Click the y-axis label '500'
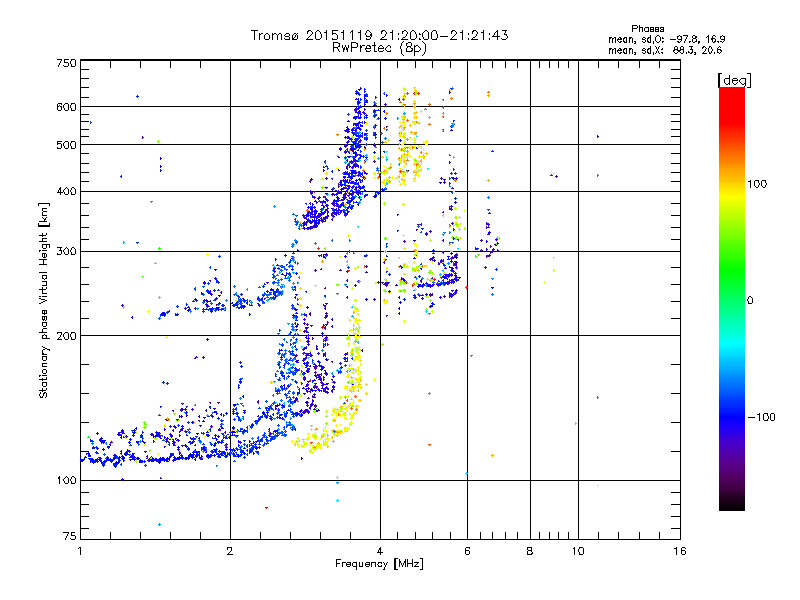800x600 pixels. click(66, 145)
